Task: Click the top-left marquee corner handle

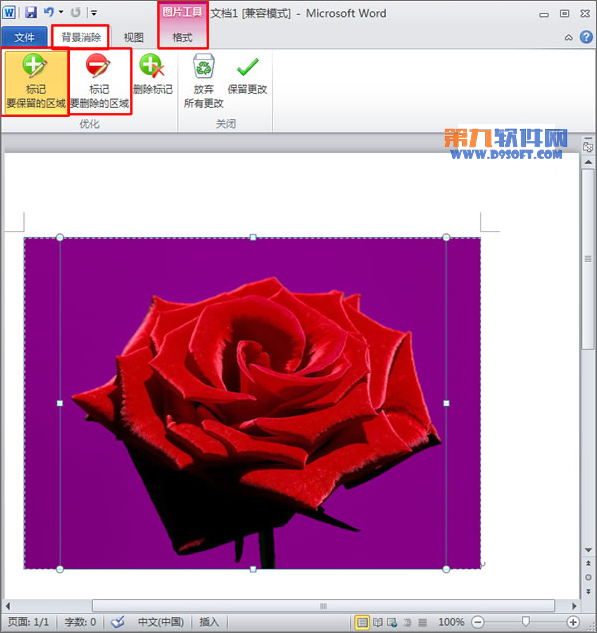Action: 60,237
